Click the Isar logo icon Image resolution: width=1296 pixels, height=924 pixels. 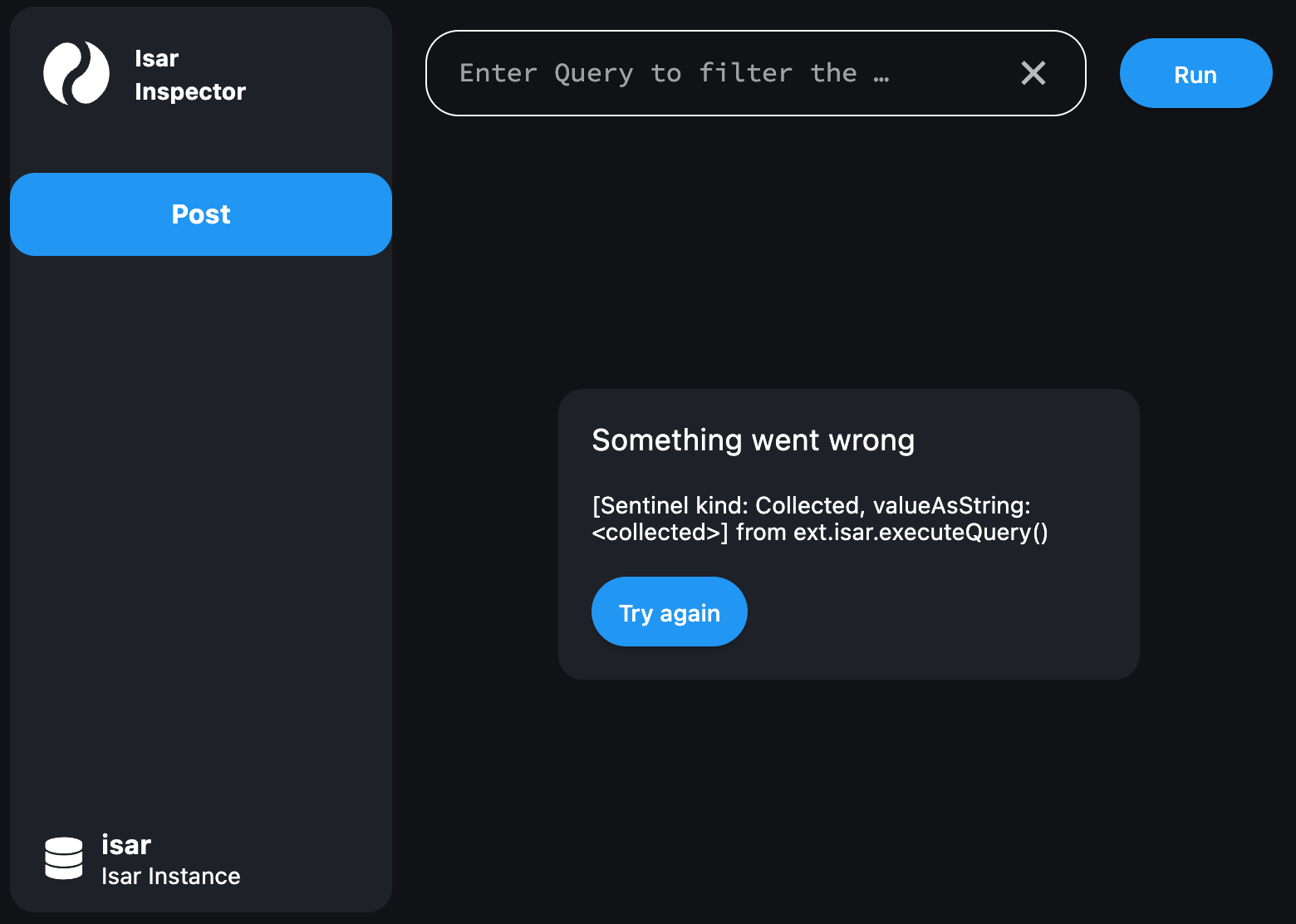(76, 73)
